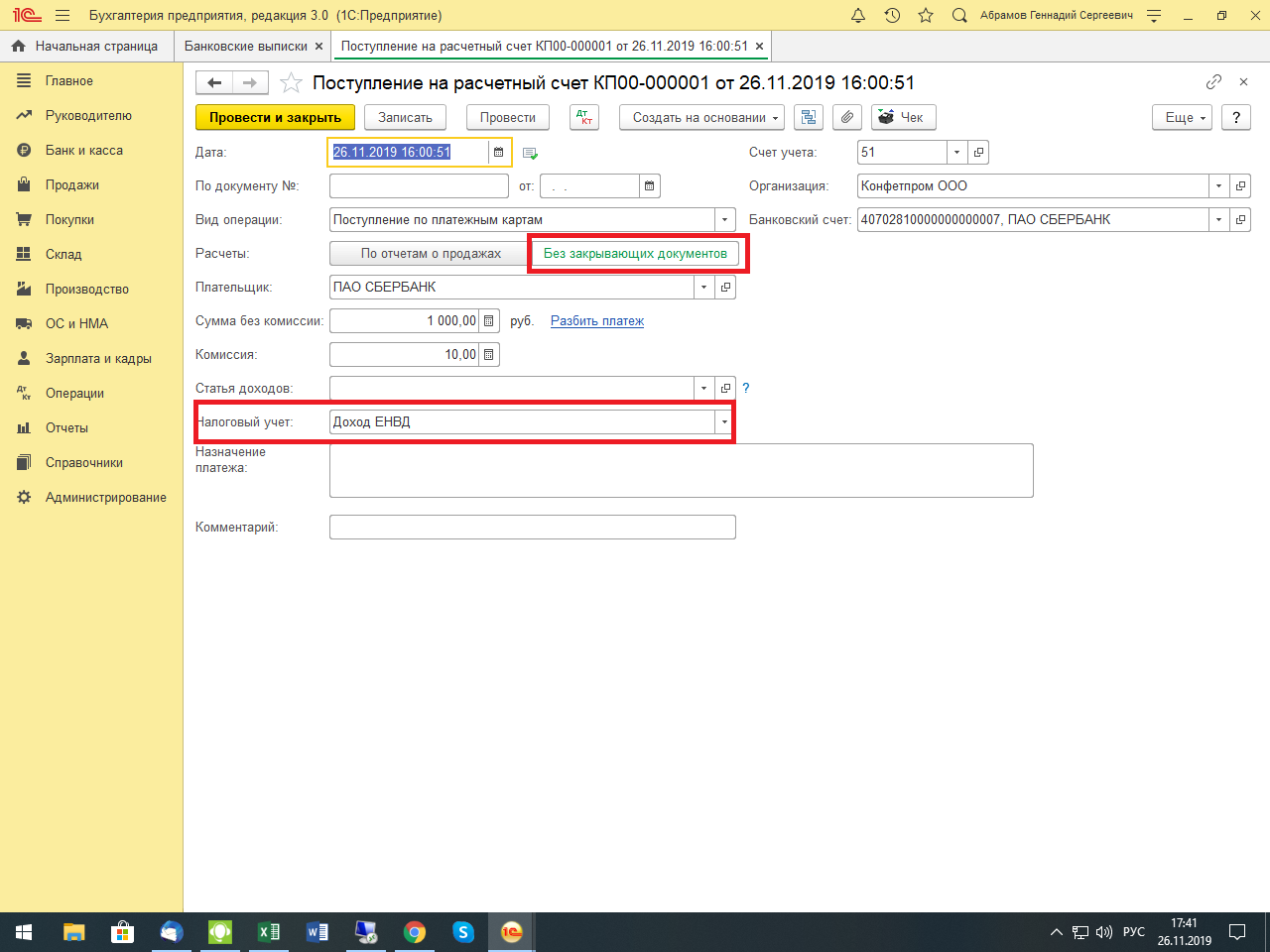Expand the Организация dropdown
This screenshot has height=952, width=1270.
tap(1218, 186)
